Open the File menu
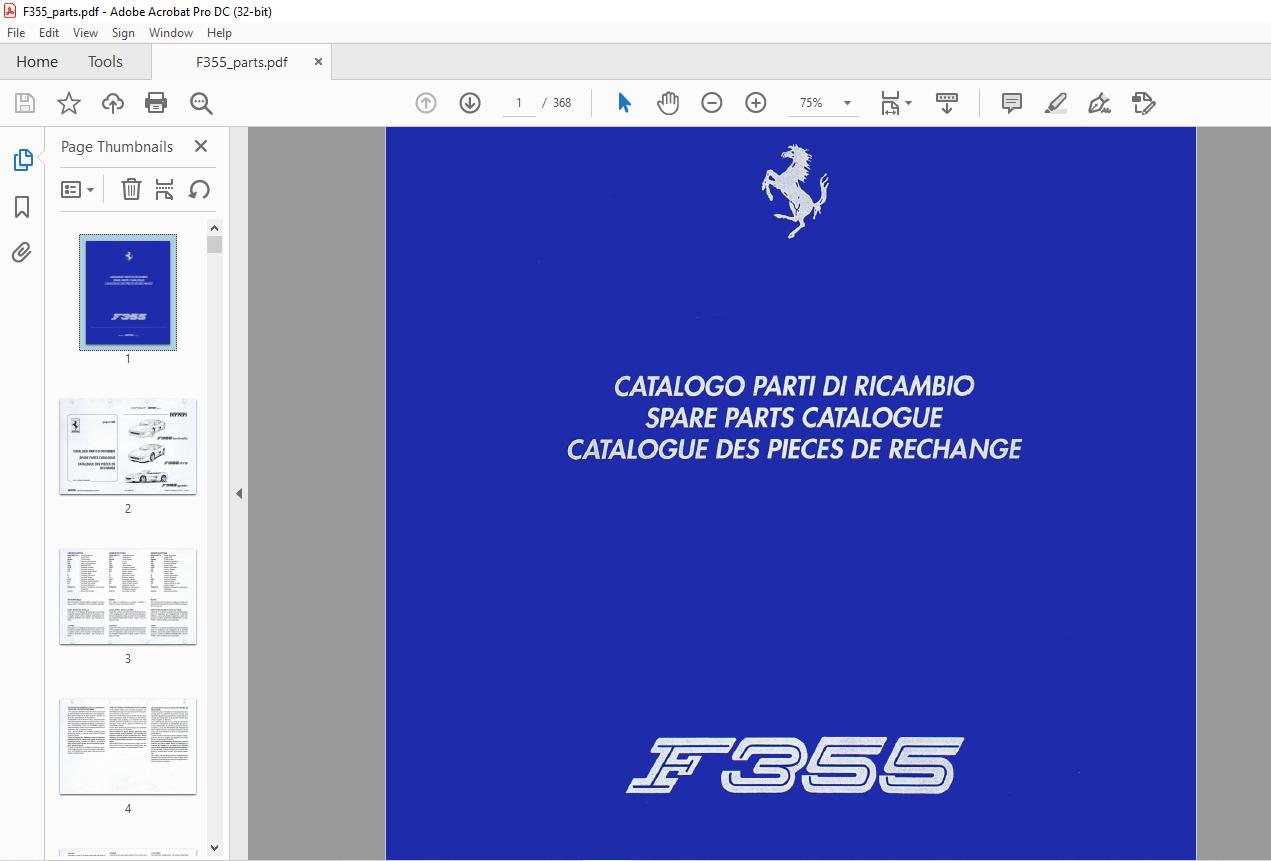 click(x=16, y=33)
